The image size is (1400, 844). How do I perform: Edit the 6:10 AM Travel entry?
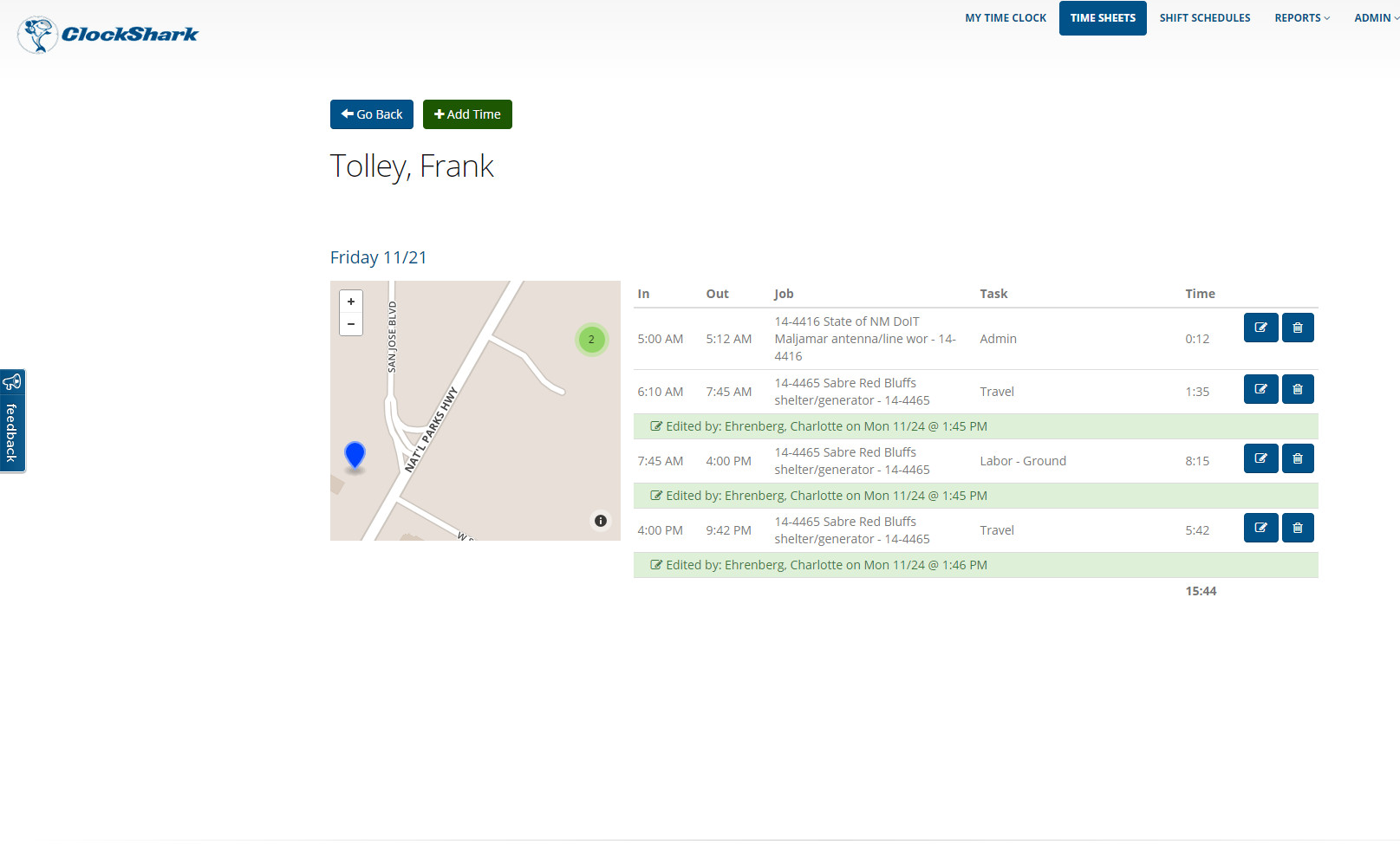click(1260, 389)
